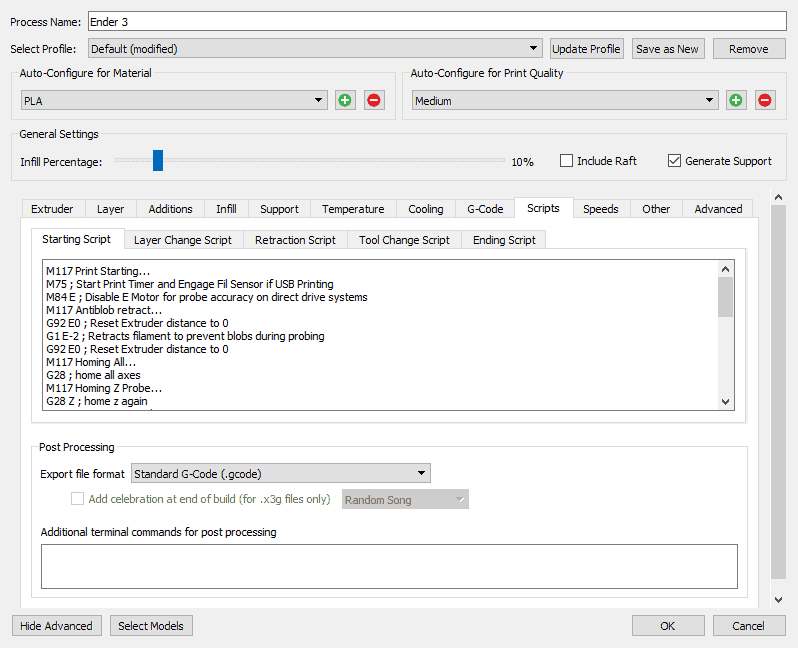Image resolution: width=798 pixels, height=648 pixels.
Task: Switch to the Extruder tab
Action: click(x=52, y=209)
